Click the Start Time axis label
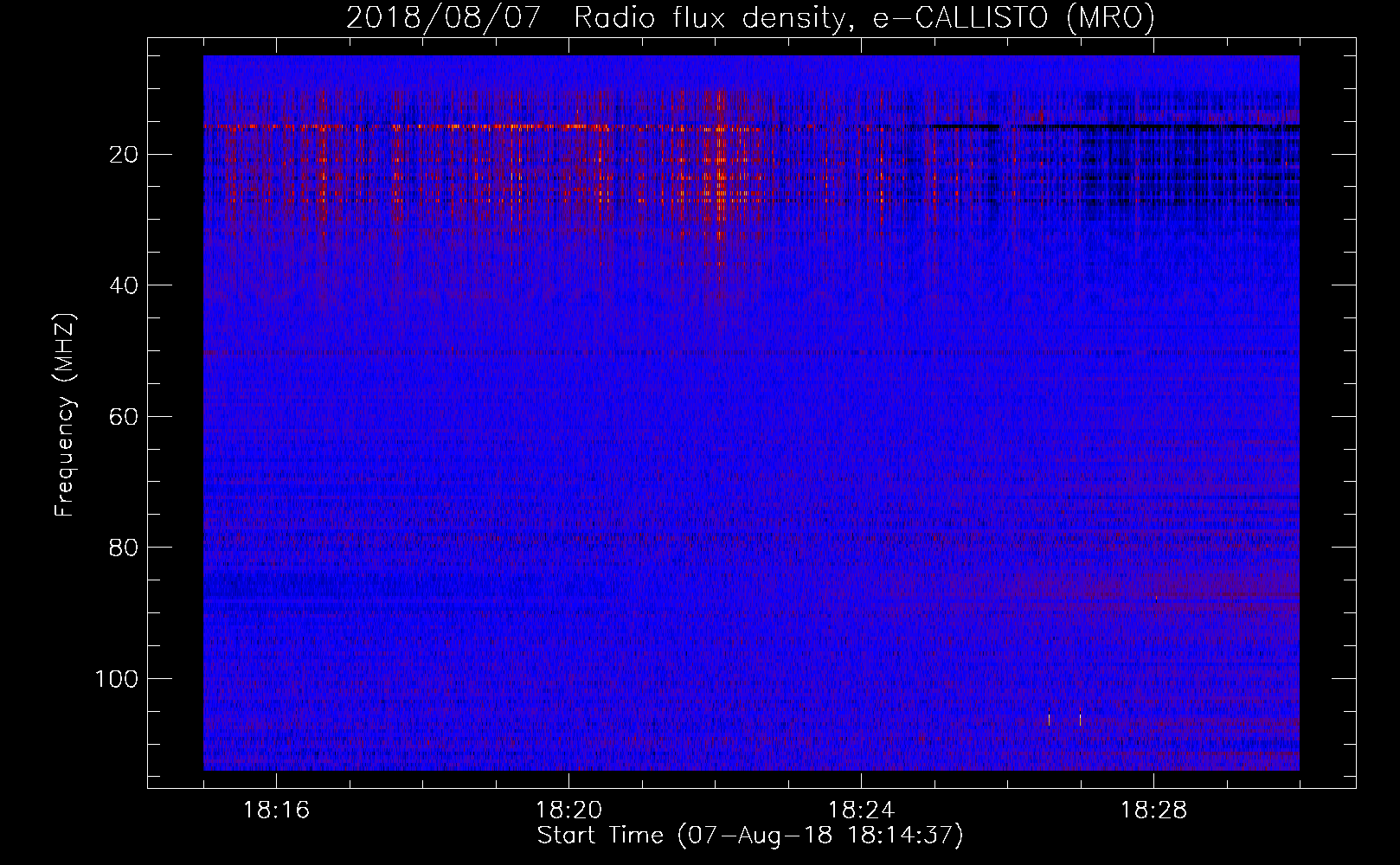Viewport: 1400px width, 865px height. point(750,836)
